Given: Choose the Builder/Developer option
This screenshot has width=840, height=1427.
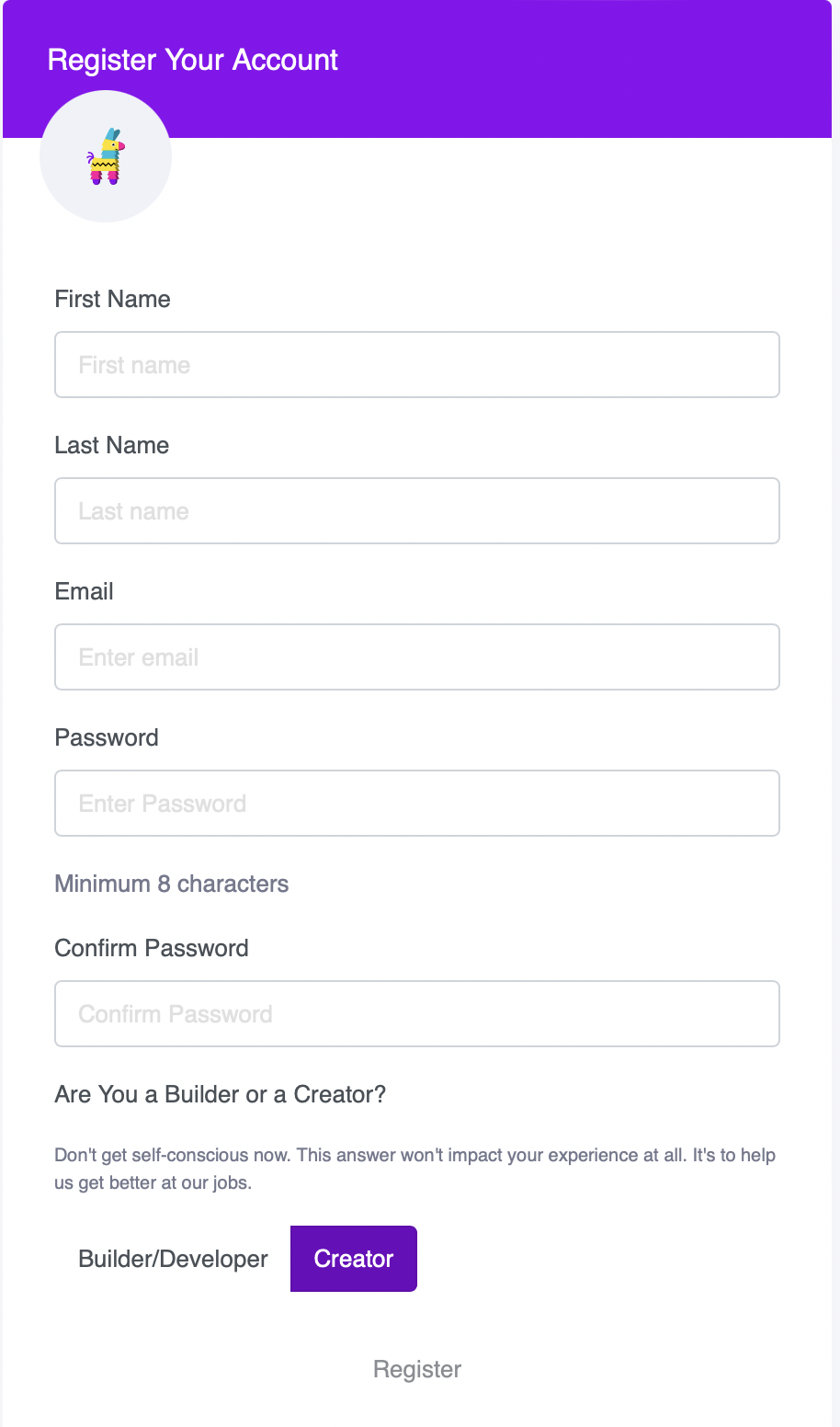Looking at the screenshot, I should click(174, 1259).
